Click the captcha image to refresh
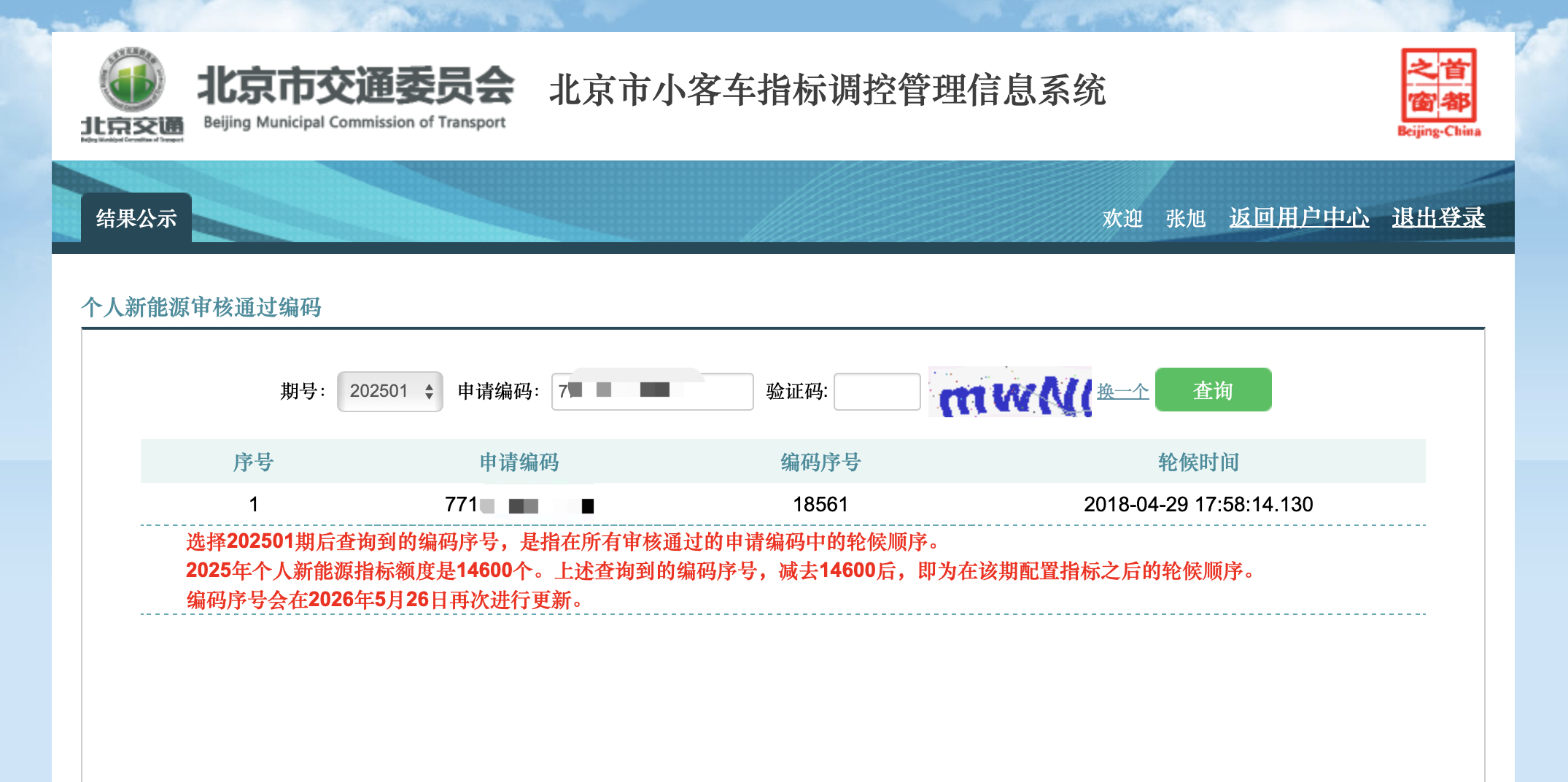Image resolution: width=1568 pixels, height=782 pixels. point(1010,392)
